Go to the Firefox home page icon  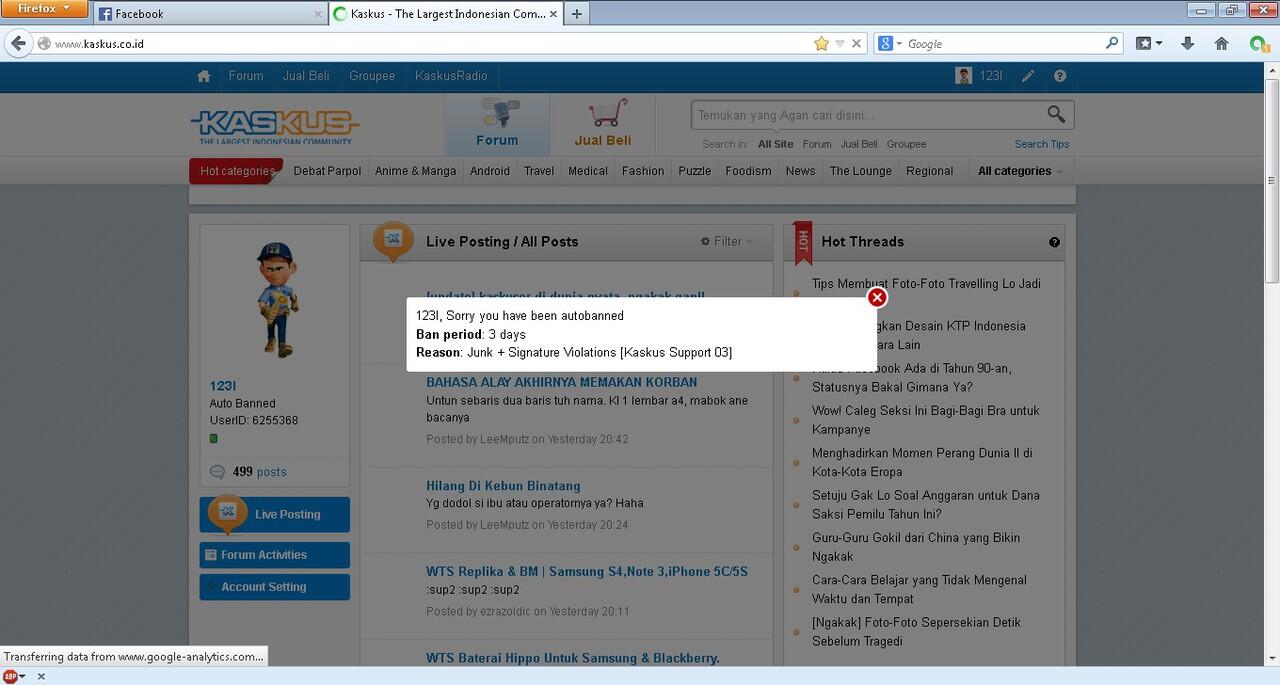(1221, 44)
